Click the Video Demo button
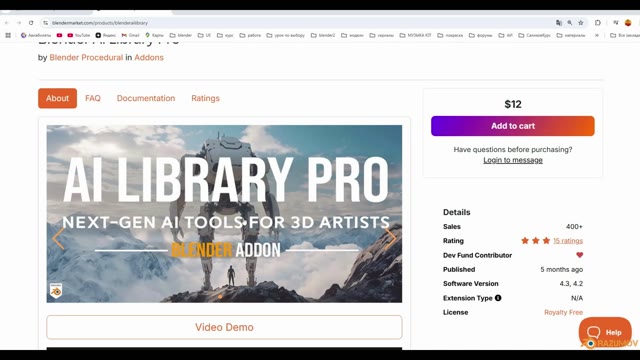The width and height of the screenshot is (640, 360). click(224, 327)
